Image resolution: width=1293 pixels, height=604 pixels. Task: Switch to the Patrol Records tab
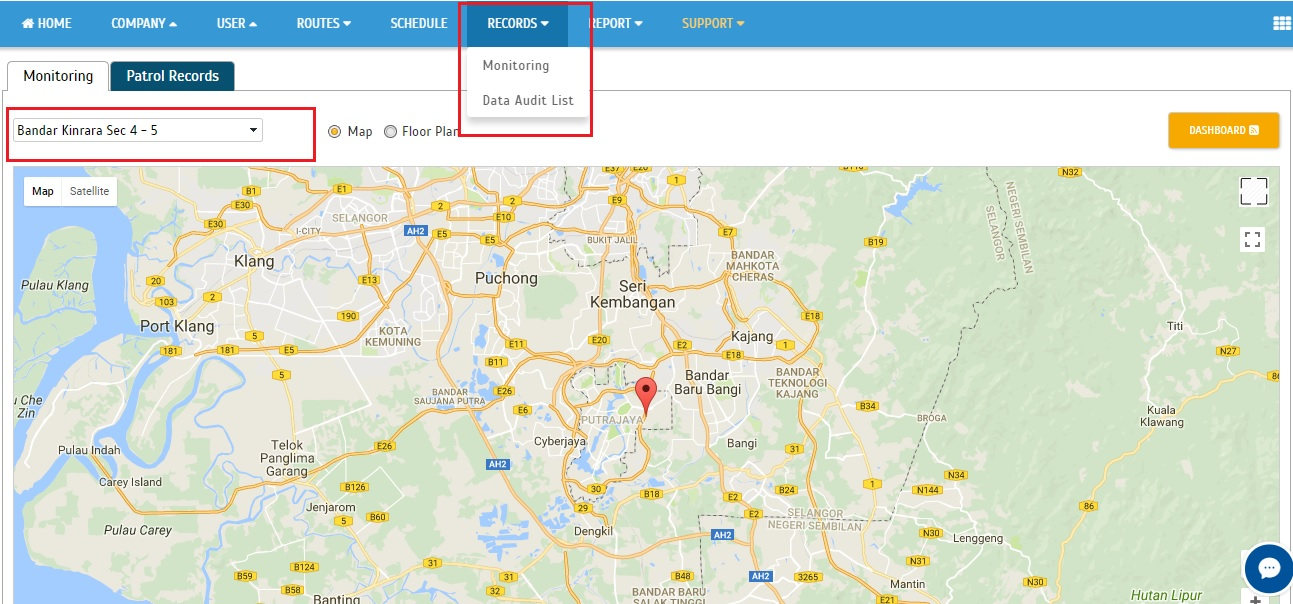pyautogui.click(x=172, y=76)
